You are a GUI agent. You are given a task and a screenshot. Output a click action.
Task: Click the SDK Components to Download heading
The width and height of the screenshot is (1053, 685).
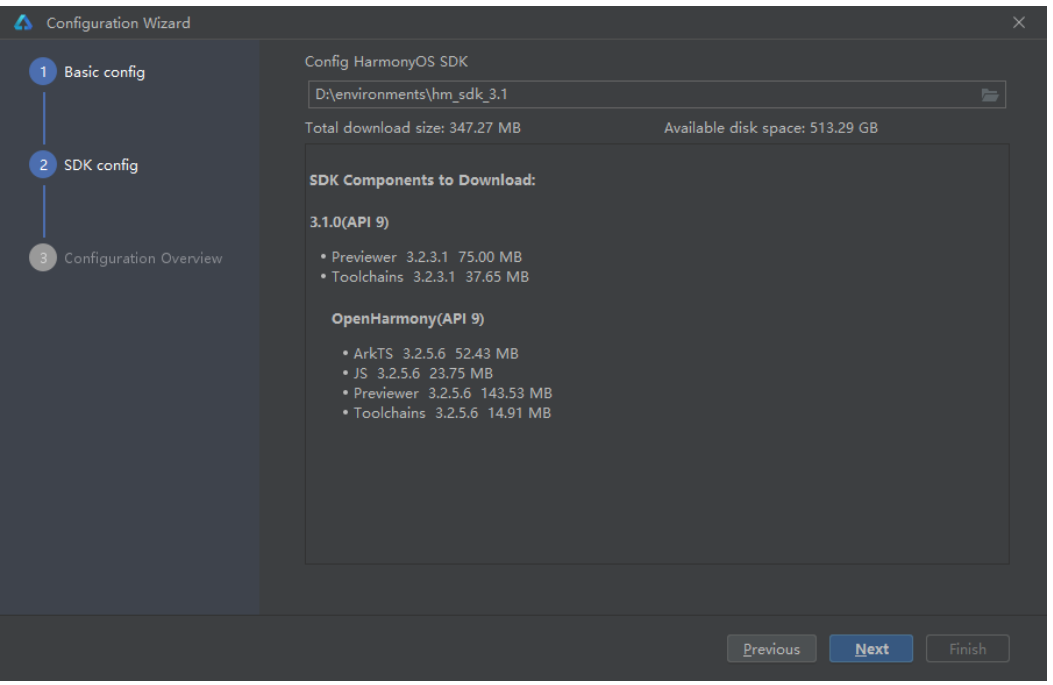(422, 180)
